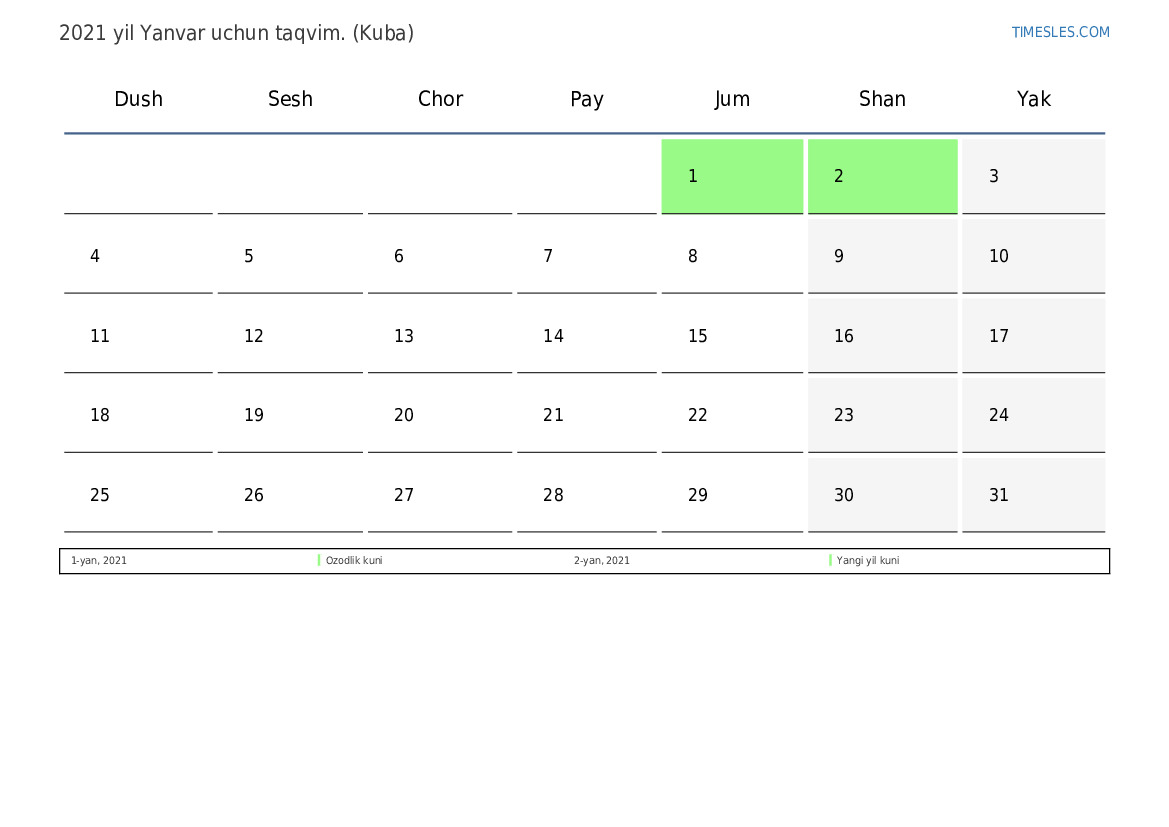Select day 28 in the calendar

pyautogui.click(x=587, y=495)
